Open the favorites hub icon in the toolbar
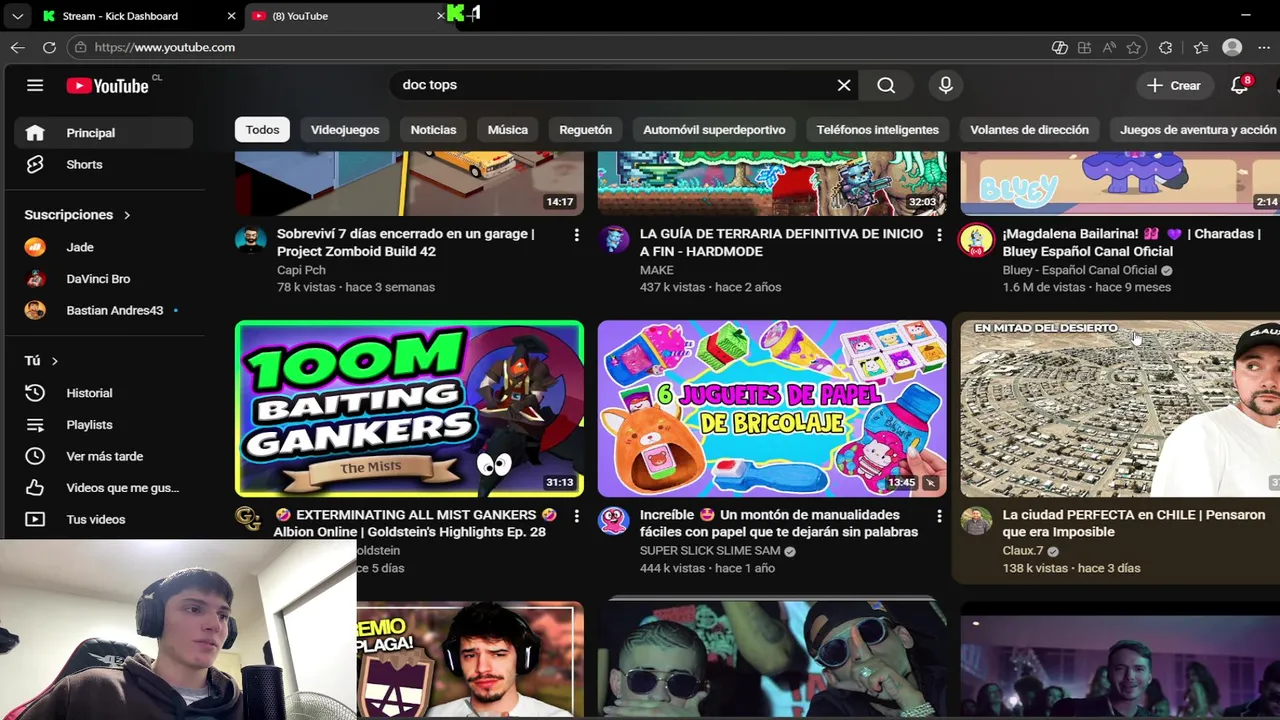This screenshot has width=1280, height=720. pyautogui.click(x=1201, y=47)
